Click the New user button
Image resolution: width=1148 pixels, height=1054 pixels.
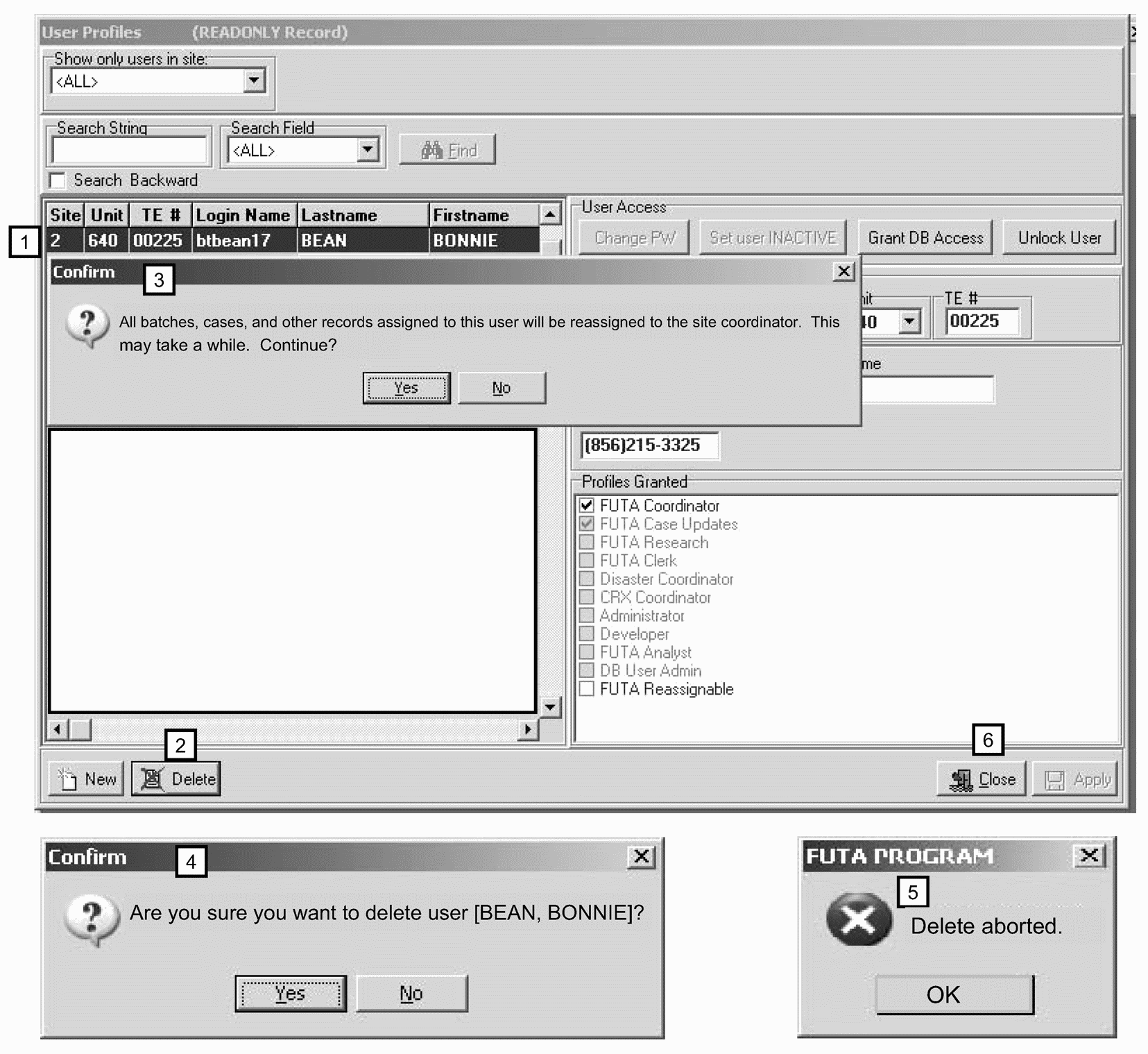(87, 779)
